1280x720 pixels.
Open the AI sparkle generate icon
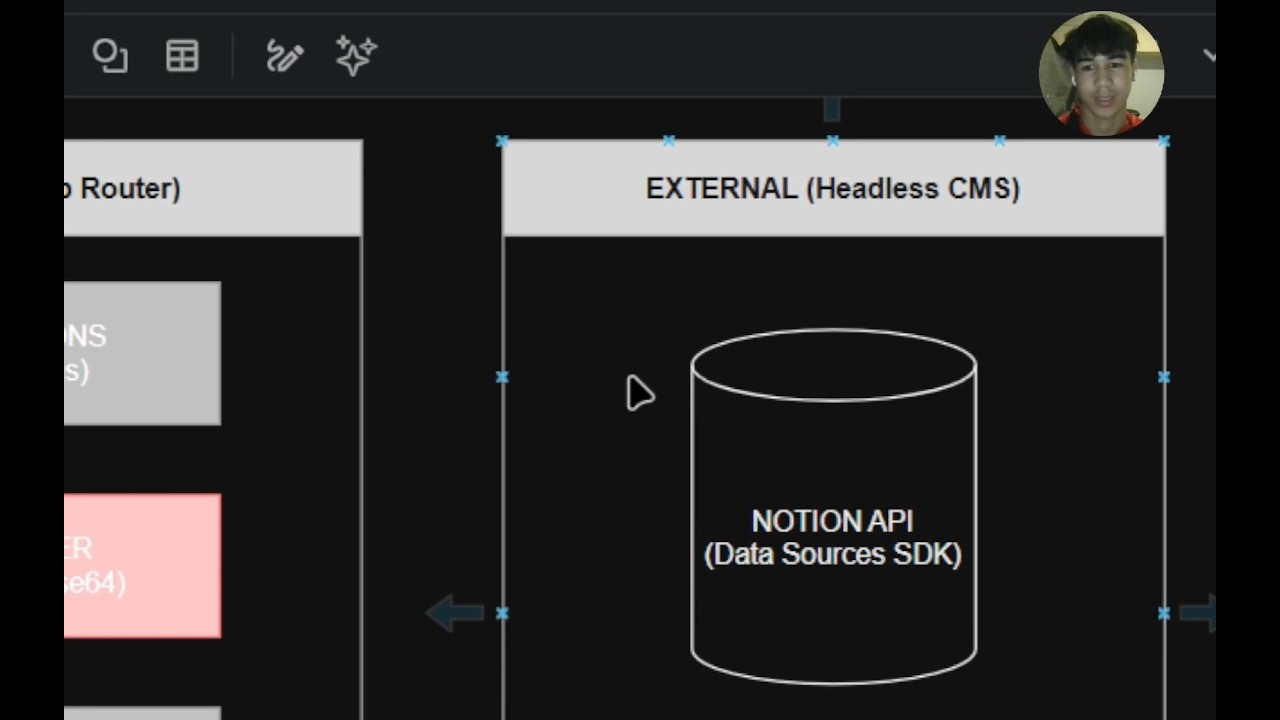(356, 56)
